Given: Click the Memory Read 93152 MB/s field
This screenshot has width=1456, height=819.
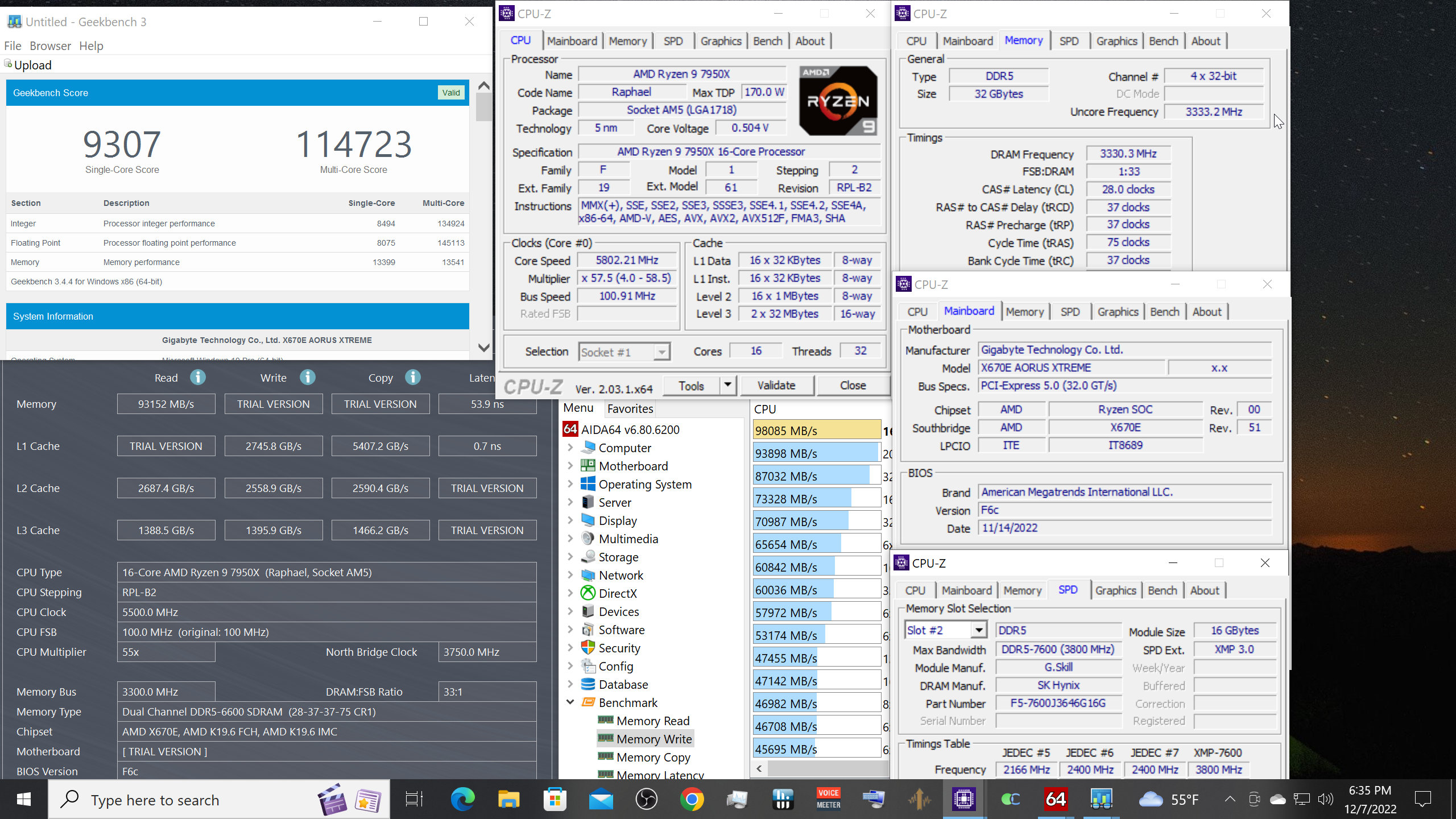Looking at the screenshot, I should (166, 404).
